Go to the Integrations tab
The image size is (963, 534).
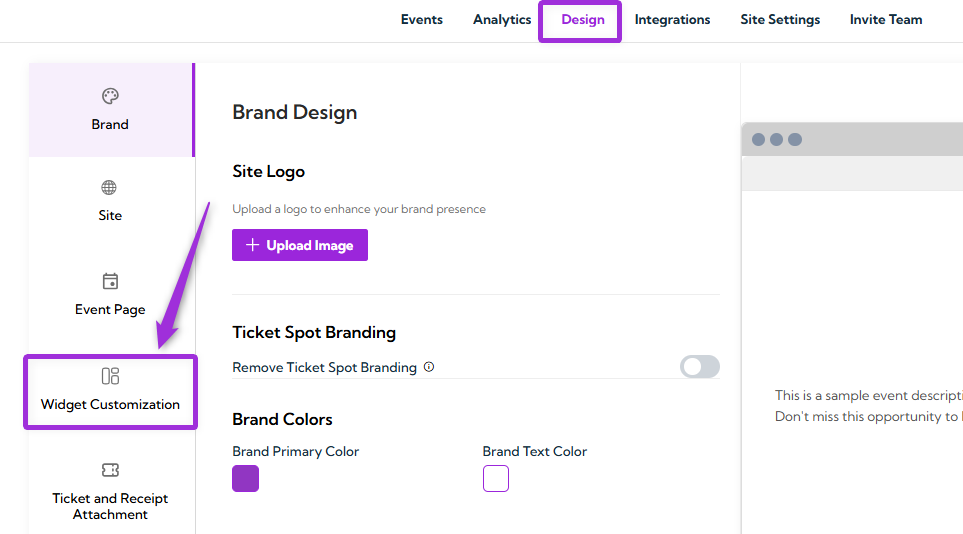coord(673,20)
